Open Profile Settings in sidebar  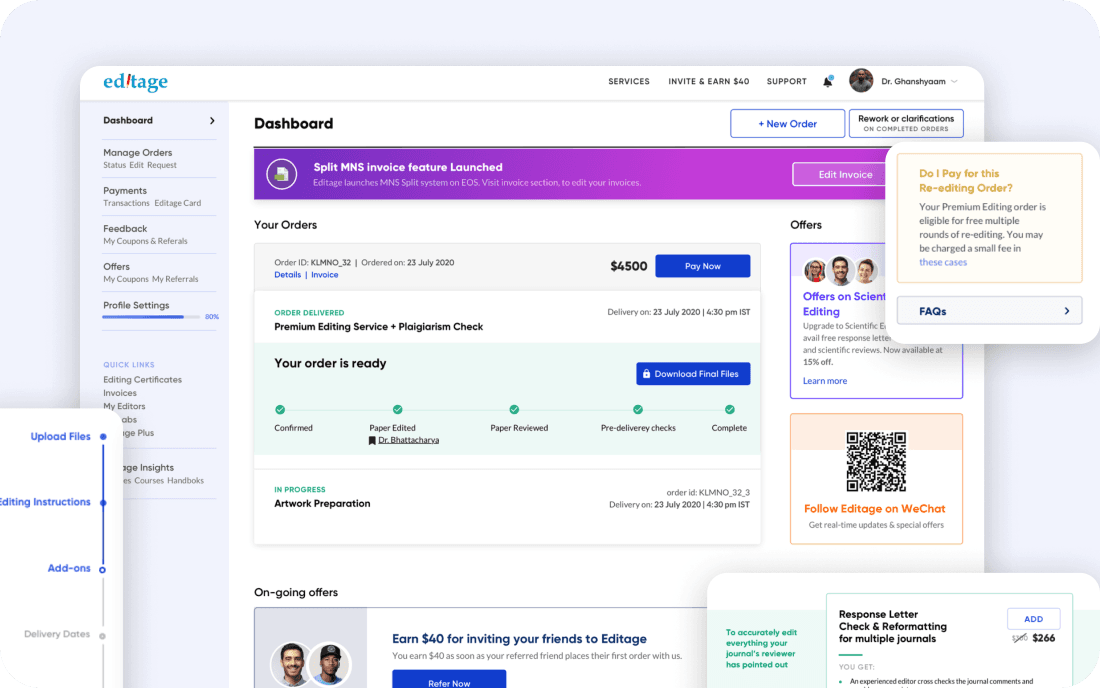coord(136,305)
